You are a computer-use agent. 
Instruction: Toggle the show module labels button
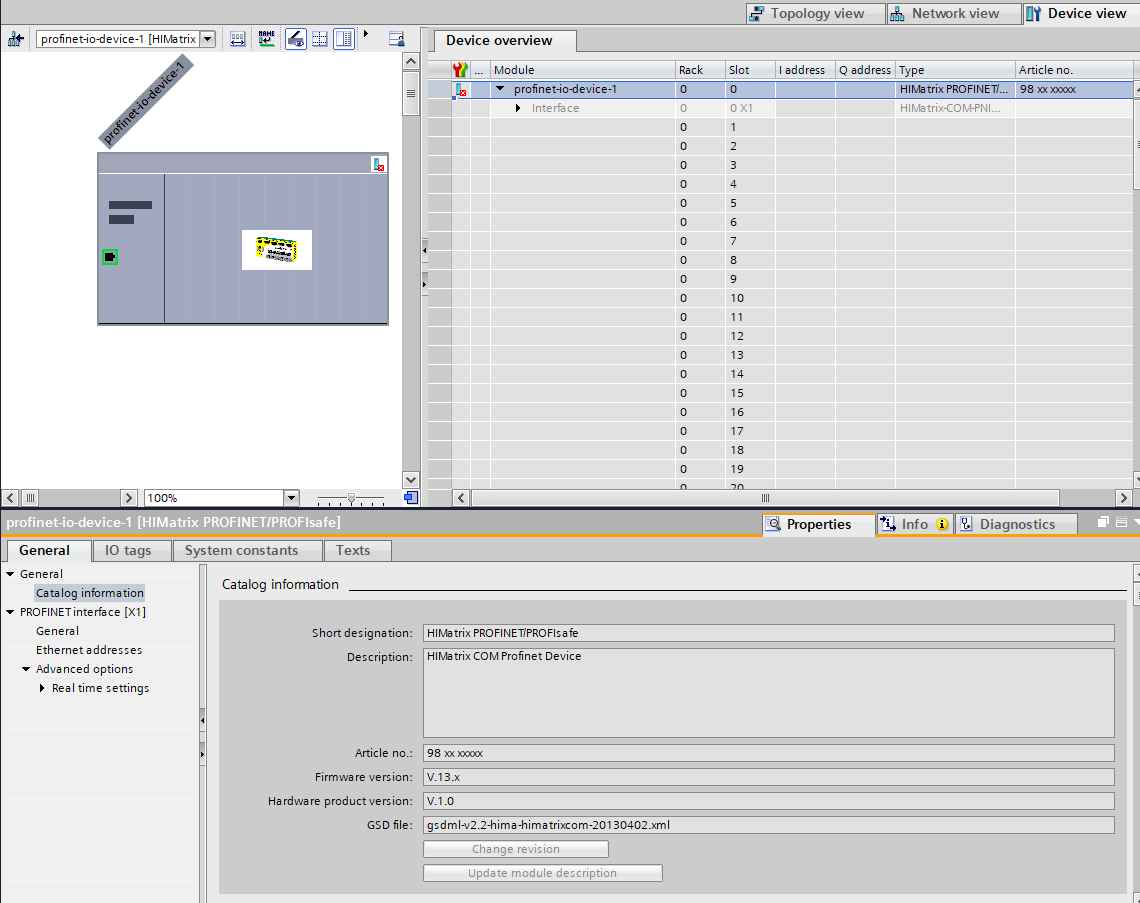(296, 39)
